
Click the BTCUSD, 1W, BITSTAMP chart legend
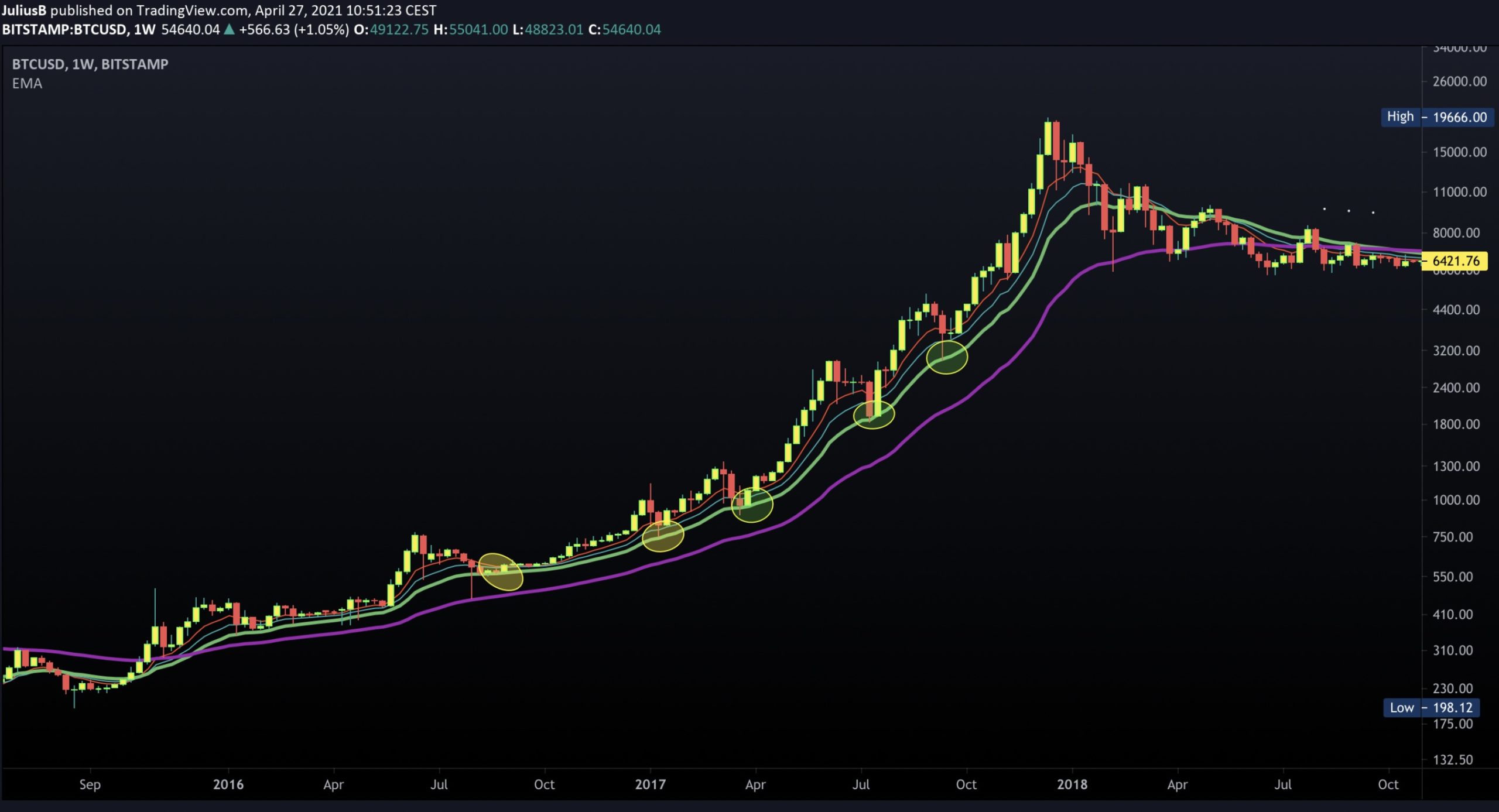point(90,64)
